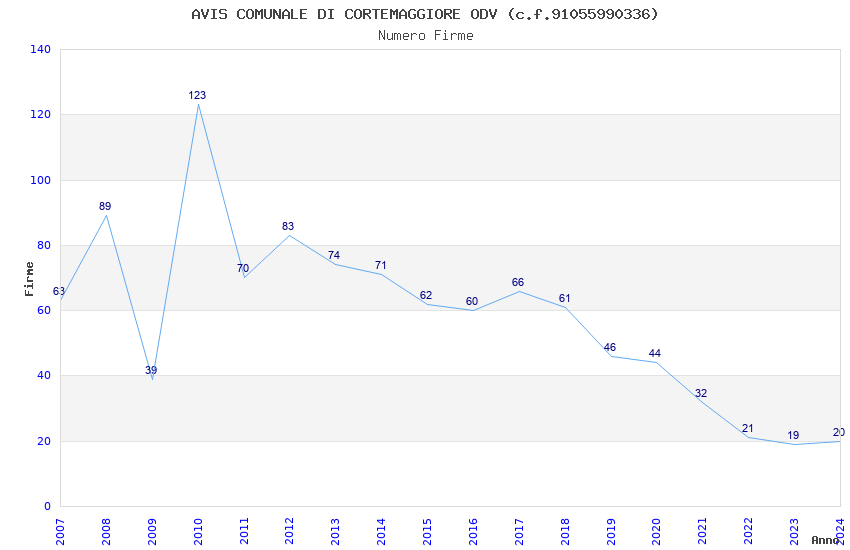The width and height of the screenshot is (850, 550).
Task: Click the data label 89 for 2008
Action: pyautogui.click(x=105, y=206)
